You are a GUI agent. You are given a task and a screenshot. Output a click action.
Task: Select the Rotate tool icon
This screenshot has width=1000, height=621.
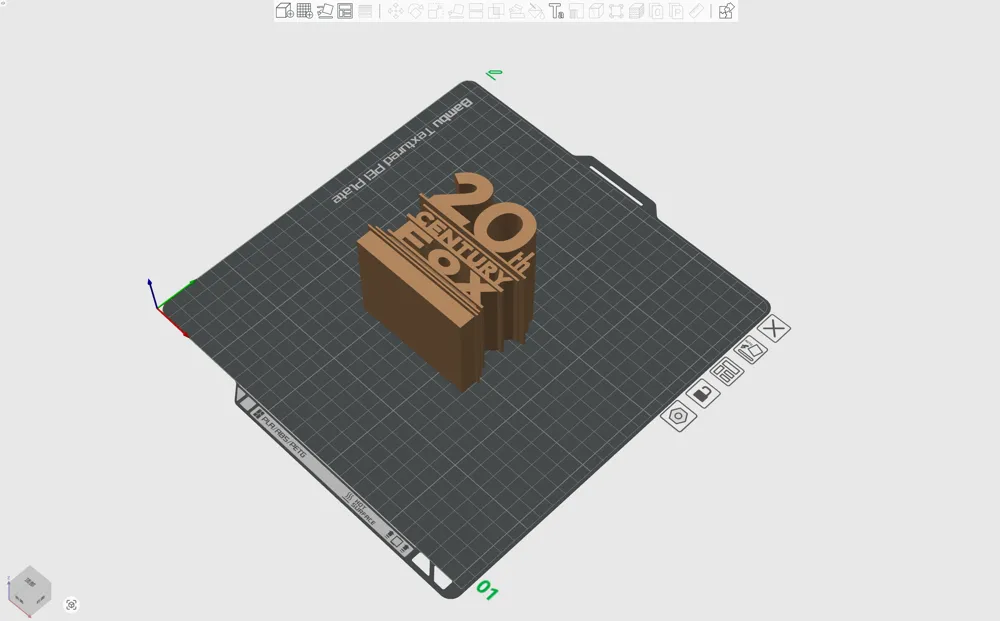(x=416, y=11)
